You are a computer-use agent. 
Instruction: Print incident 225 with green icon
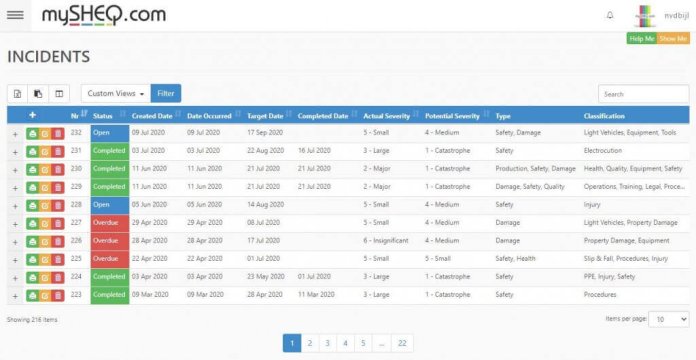pyautogui.click(x=32, y=260)
